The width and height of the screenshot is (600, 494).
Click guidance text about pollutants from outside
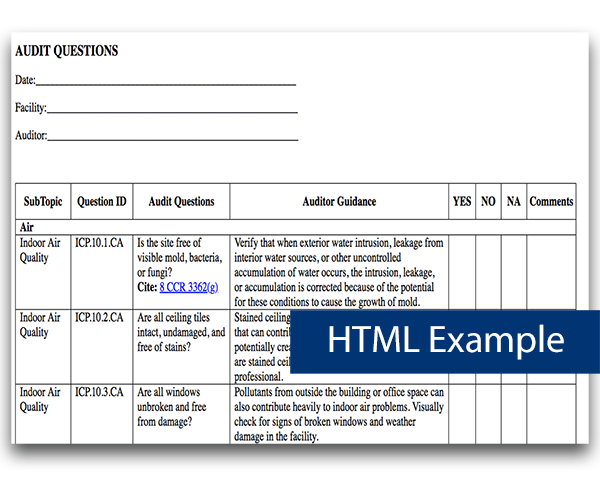pos(339,414)
